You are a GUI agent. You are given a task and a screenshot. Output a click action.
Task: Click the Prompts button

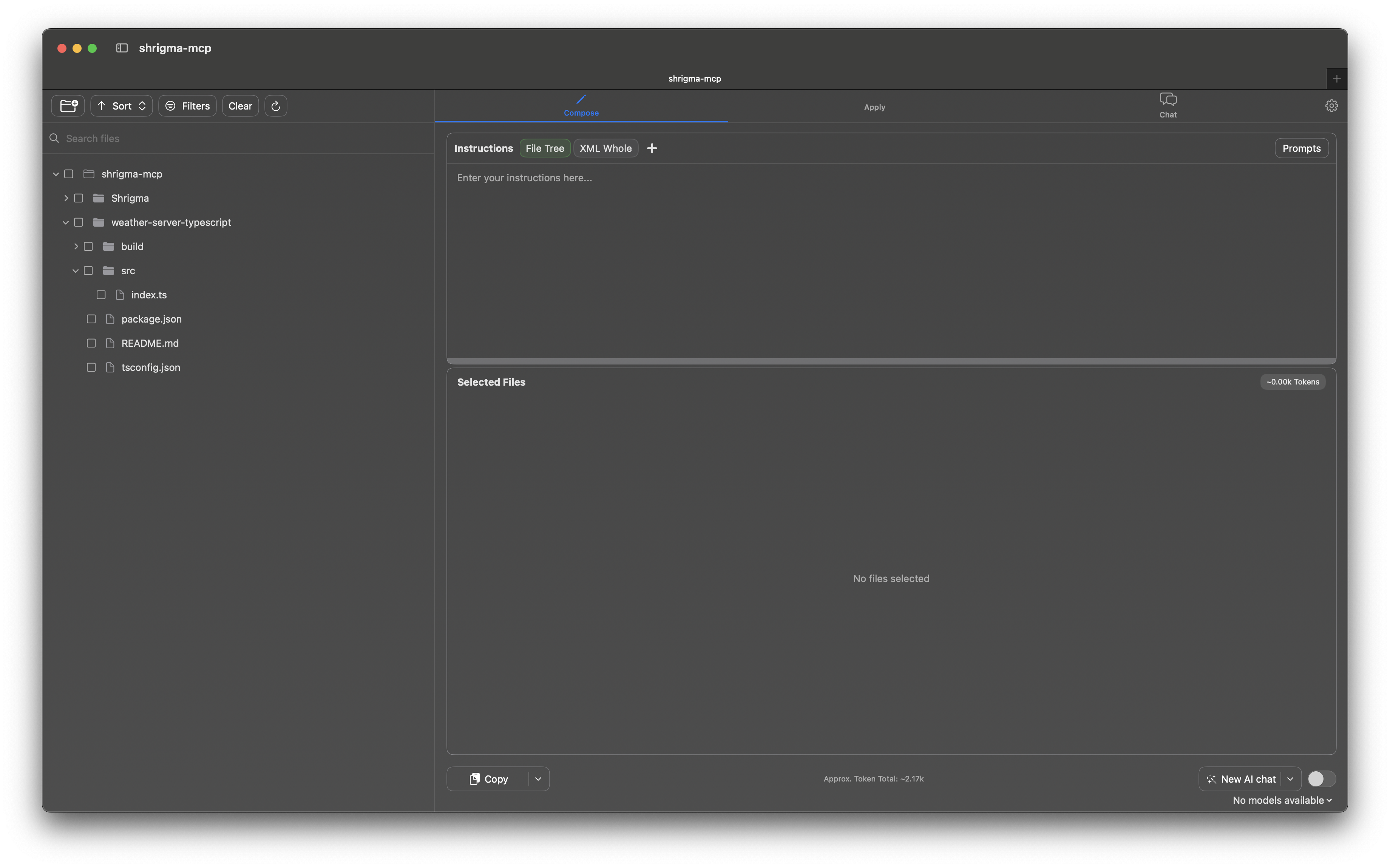click(1301, 148)
